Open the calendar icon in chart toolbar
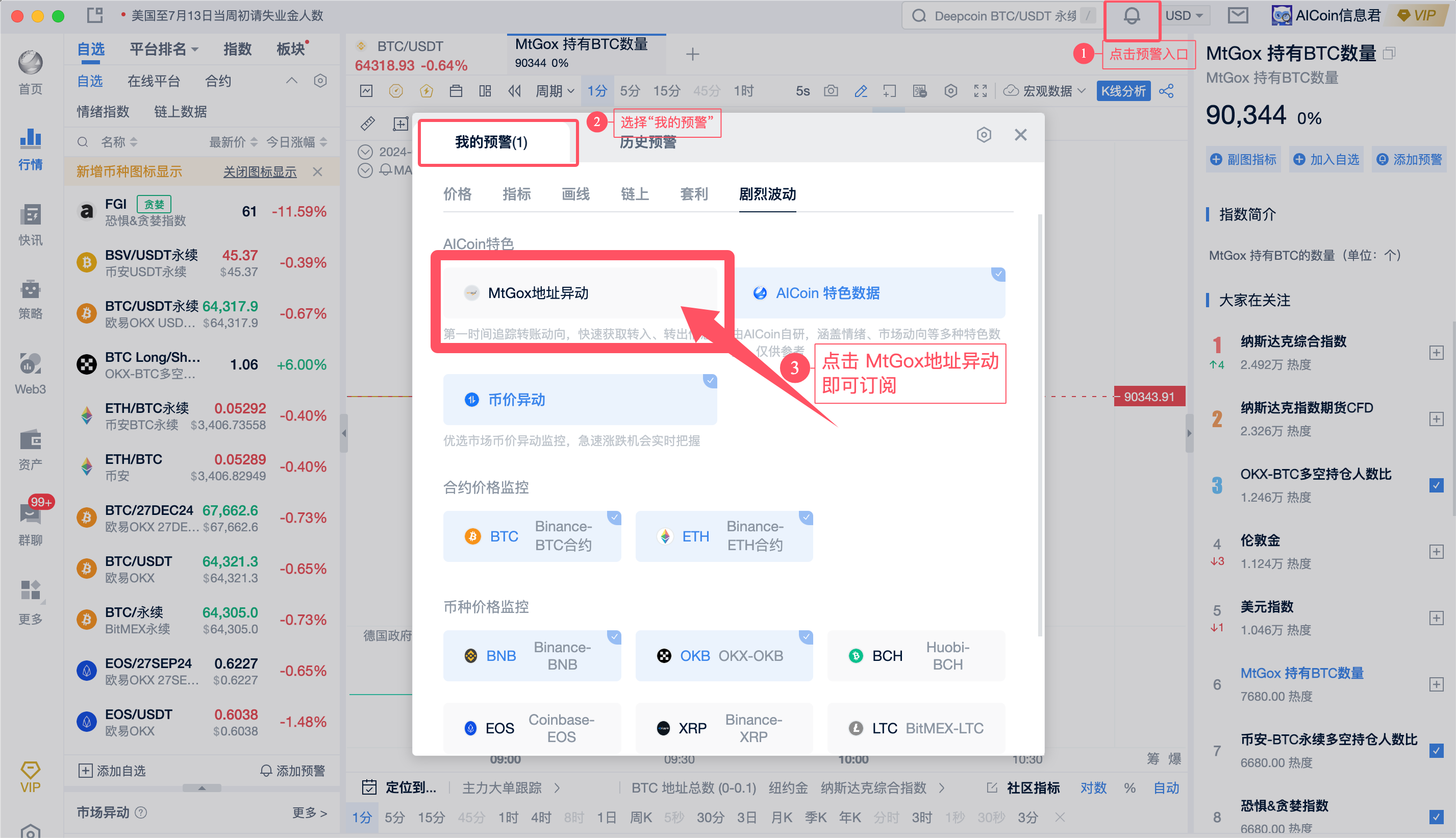Image resolution: width=1456 pixels, height=838 pixels. coord(456,91)
